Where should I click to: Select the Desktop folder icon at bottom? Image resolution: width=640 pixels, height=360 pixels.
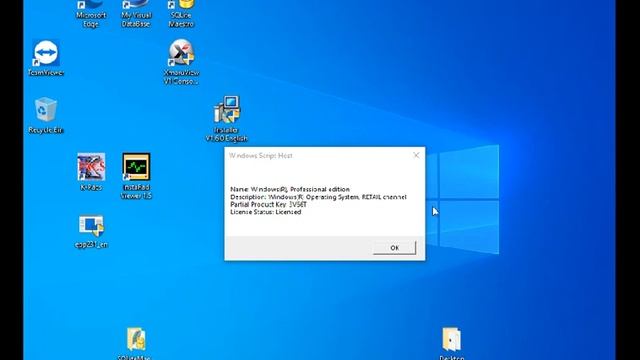451,344
